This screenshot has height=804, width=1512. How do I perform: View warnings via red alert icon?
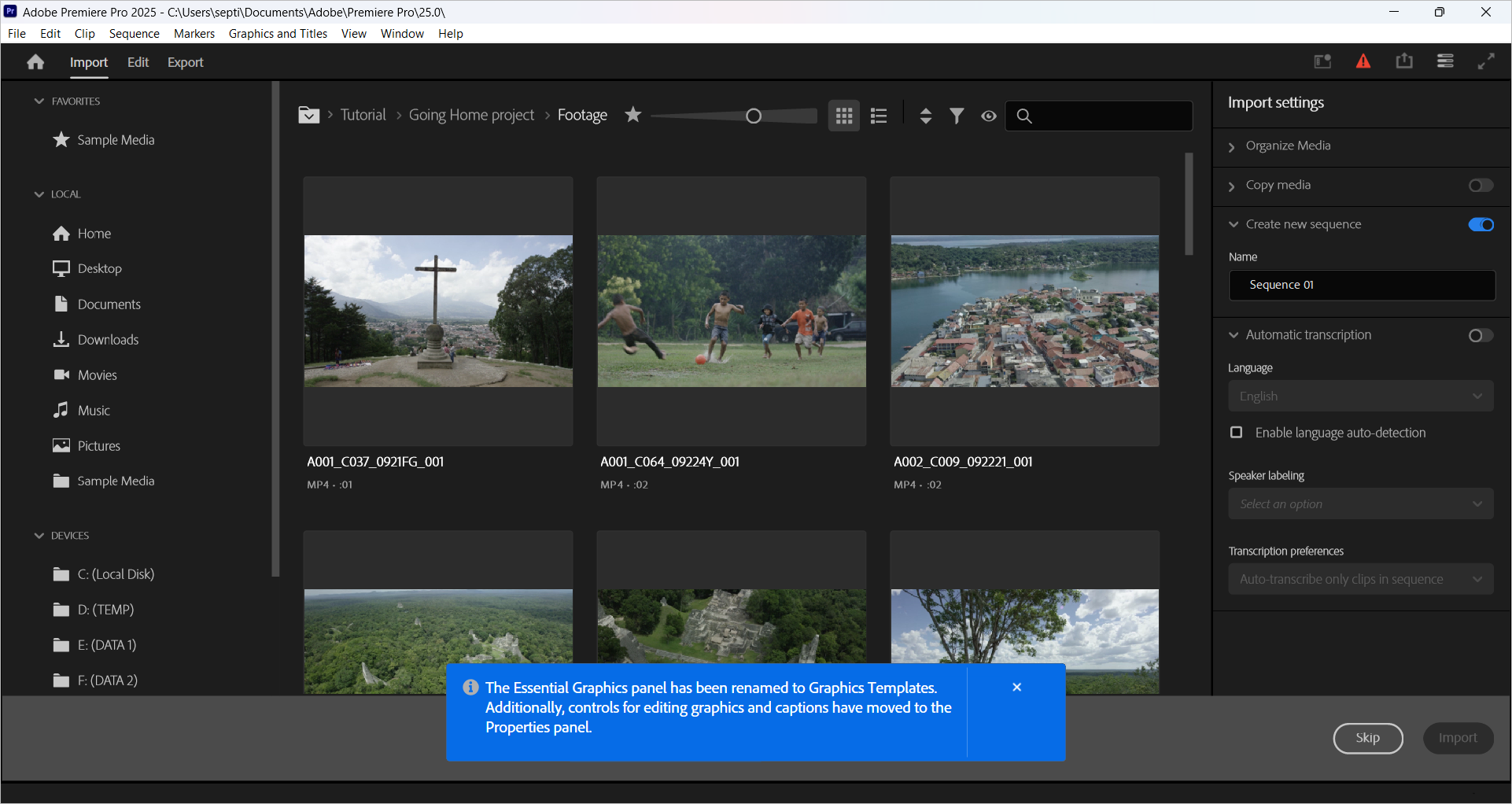pos(1363,61)
